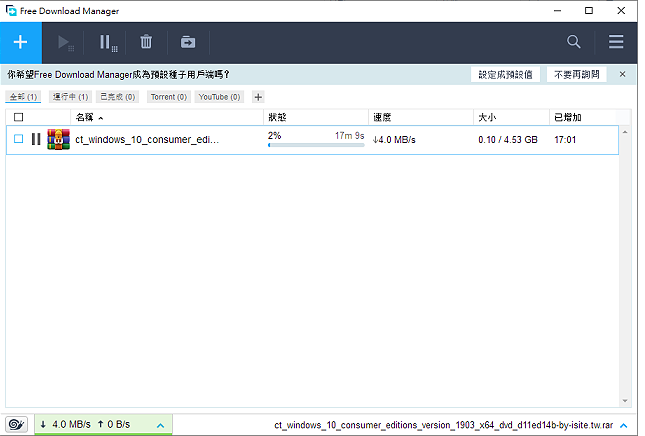645x436 pixels.
Task: Click the scrollbar up arrow of the list
Action: (x=625, y=132)
